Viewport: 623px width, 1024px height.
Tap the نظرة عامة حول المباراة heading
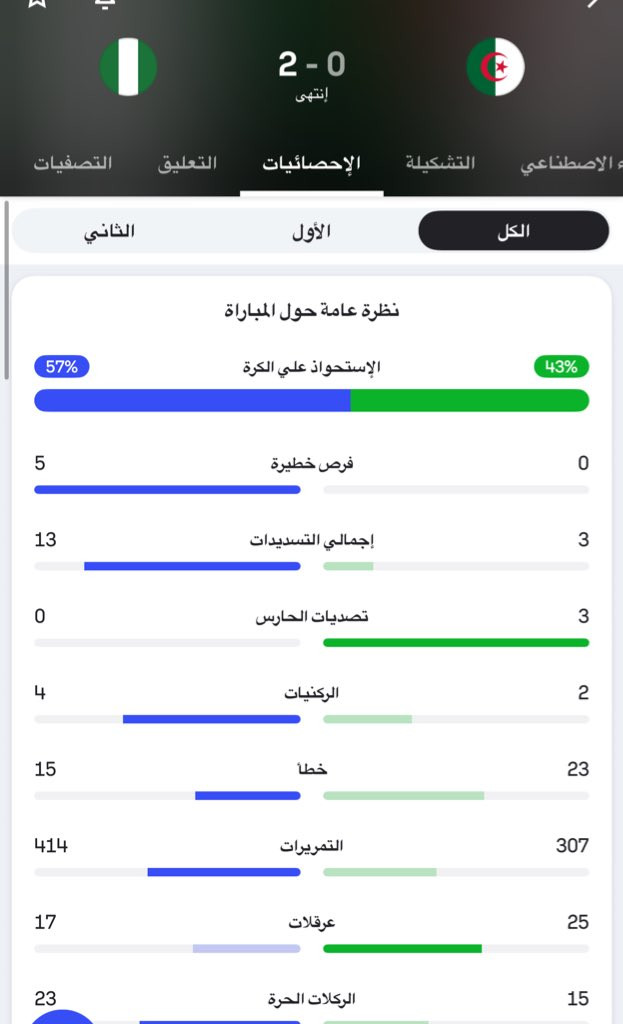pyautogui.click(x=311, y=311)
